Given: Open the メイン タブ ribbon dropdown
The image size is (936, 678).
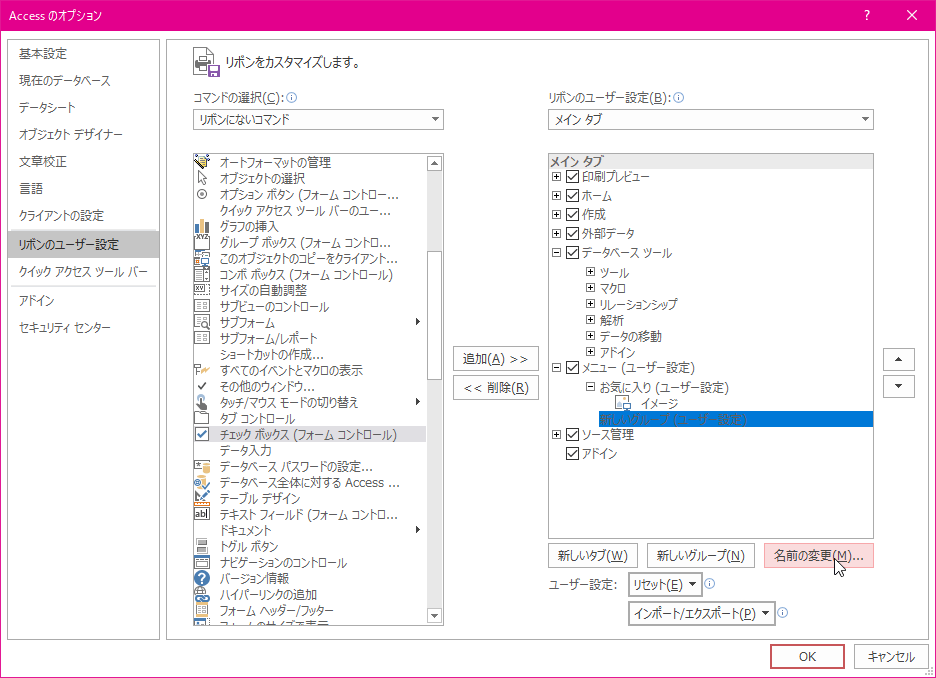Looking at the screenshot, I should (x=710, y=119).
